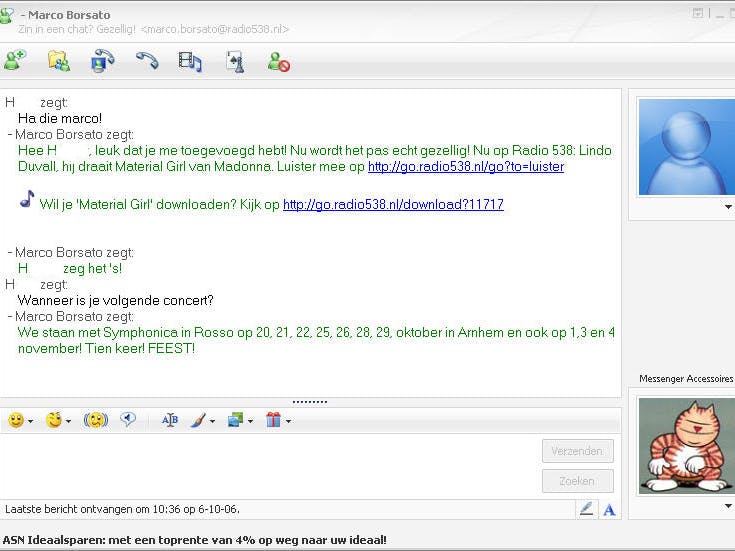
Task: Expand the contact picture options arrow
Action: (728, 207)
